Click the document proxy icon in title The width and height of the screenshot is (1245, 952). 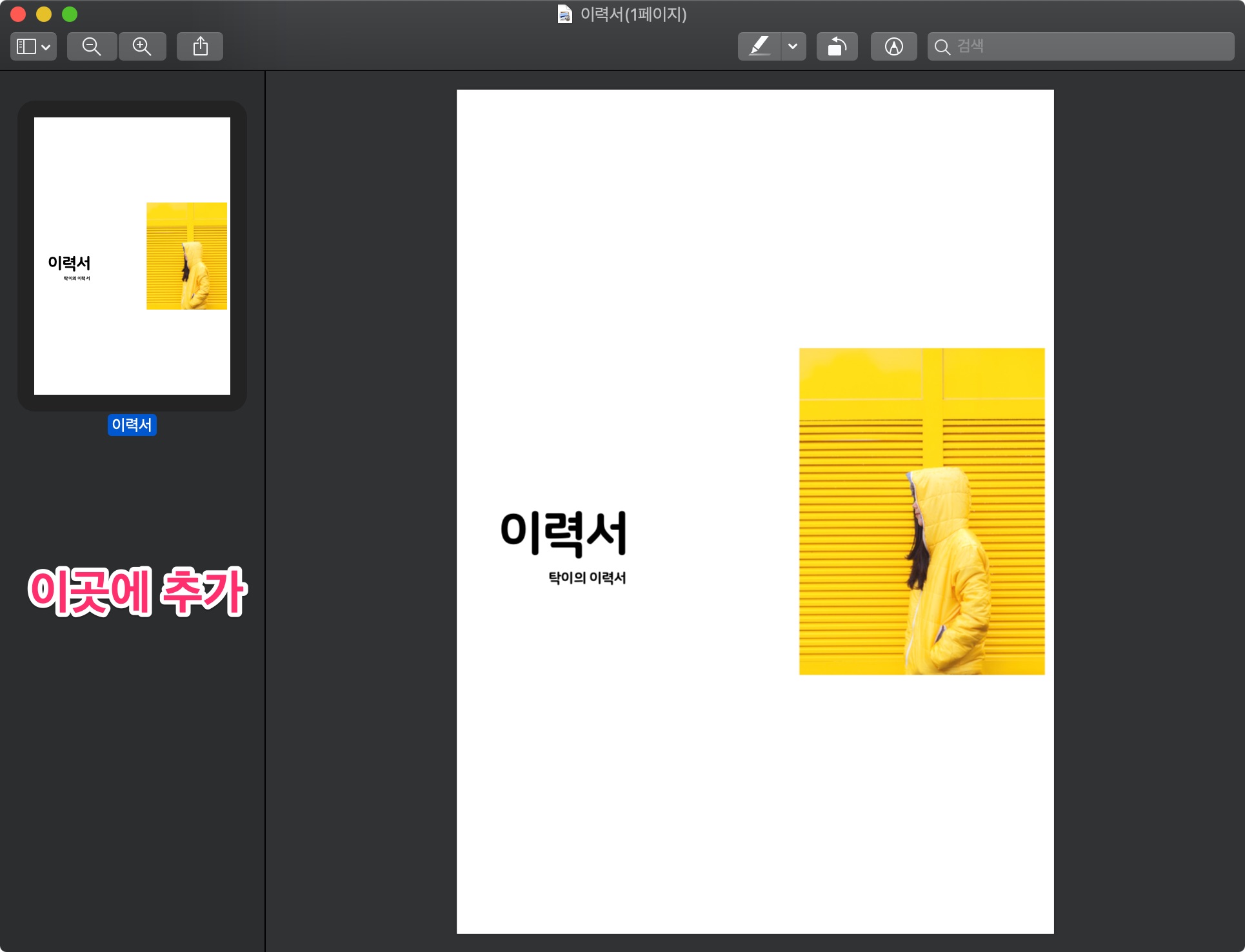coord(564,14)
